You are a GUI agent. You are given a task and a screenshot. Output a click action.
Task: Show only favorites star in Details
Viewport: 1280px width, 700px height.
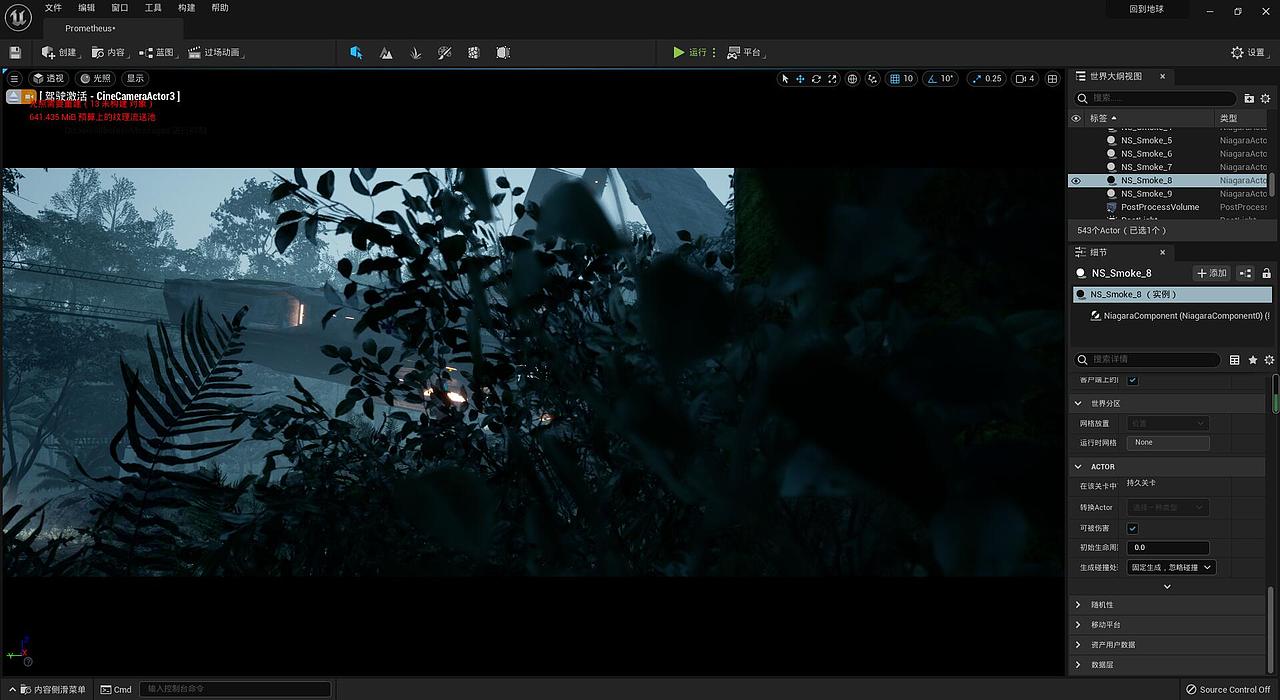[x=1252, y=360]
